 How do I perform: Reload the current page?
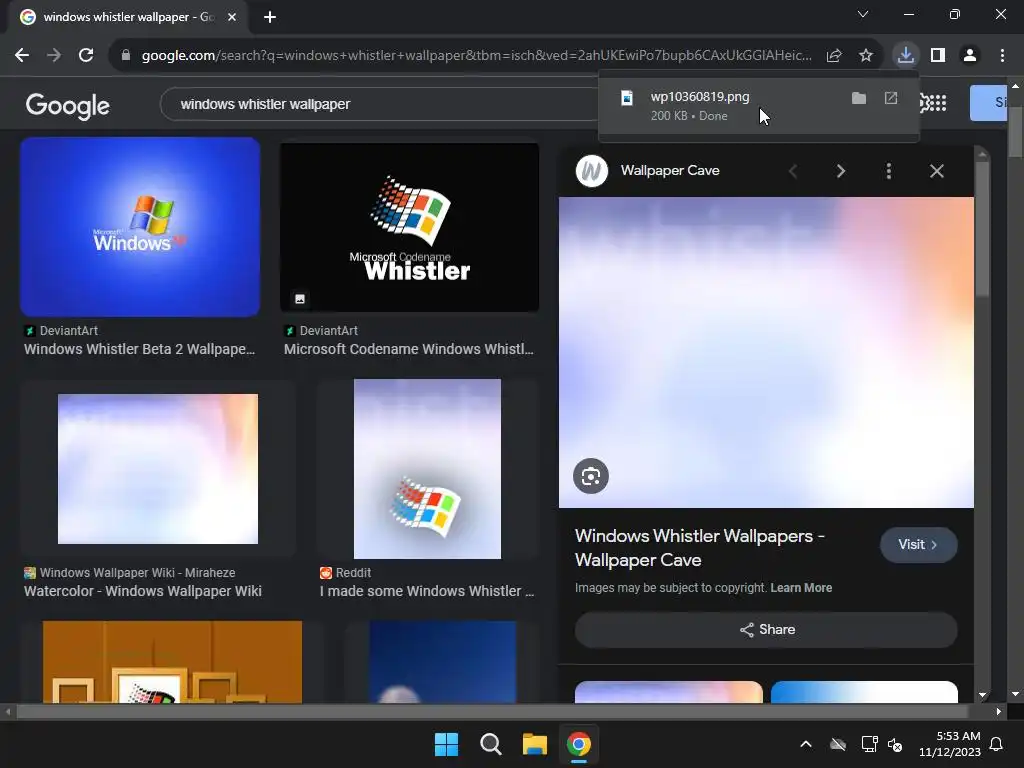point(86,56)
